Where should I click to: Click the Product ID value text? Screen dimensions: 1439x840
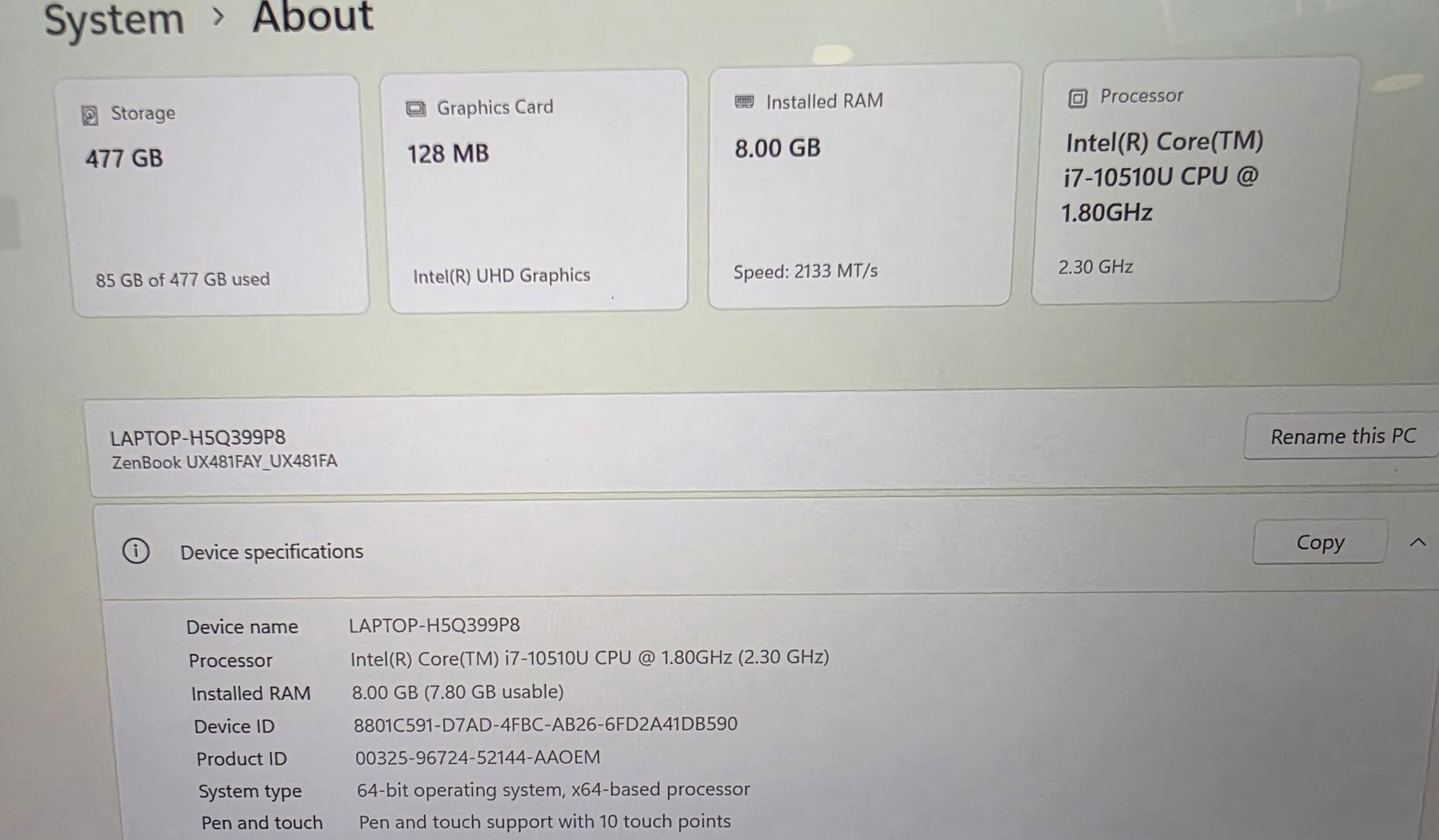click(x=478, y=757)
